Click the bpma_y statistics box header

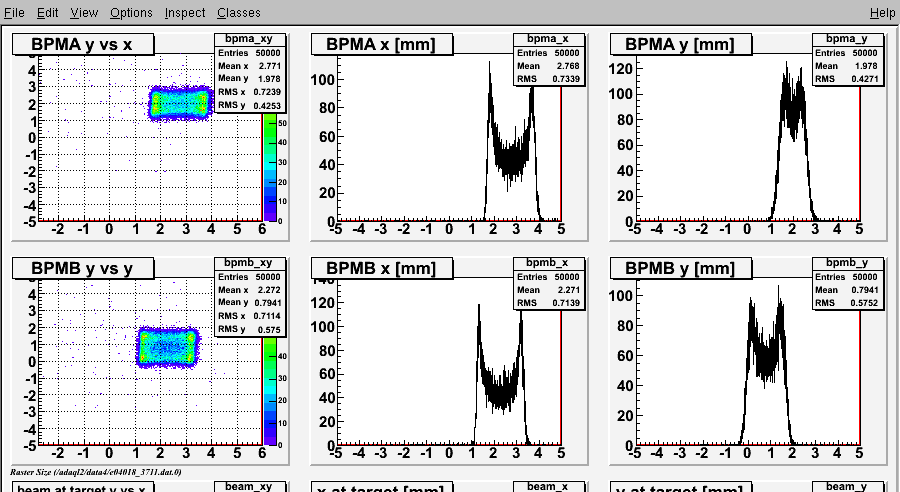pyautogui.click(x=847, y=39)
